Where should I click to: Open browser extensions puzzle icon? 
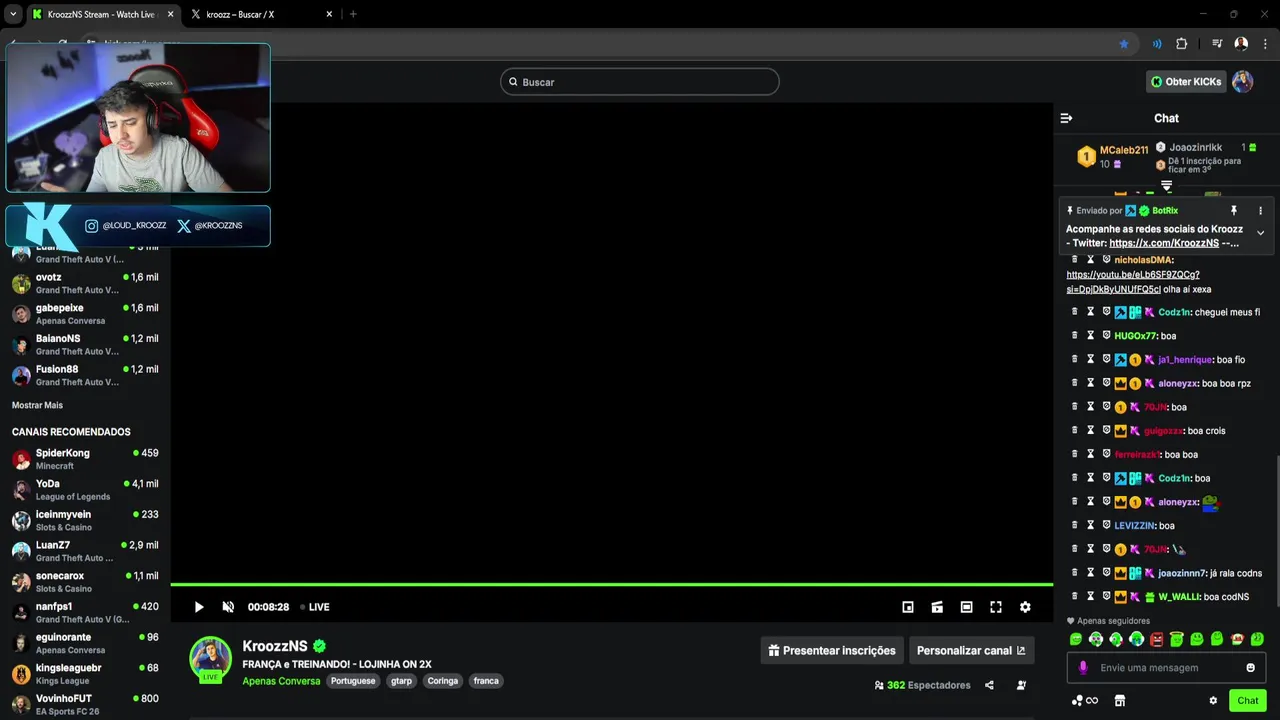[1182, 44]
